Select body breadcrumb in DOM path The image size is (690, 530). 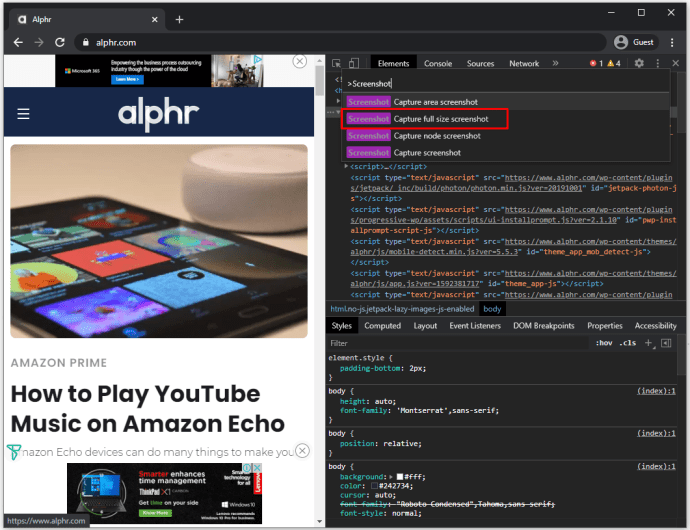[492, 309]
